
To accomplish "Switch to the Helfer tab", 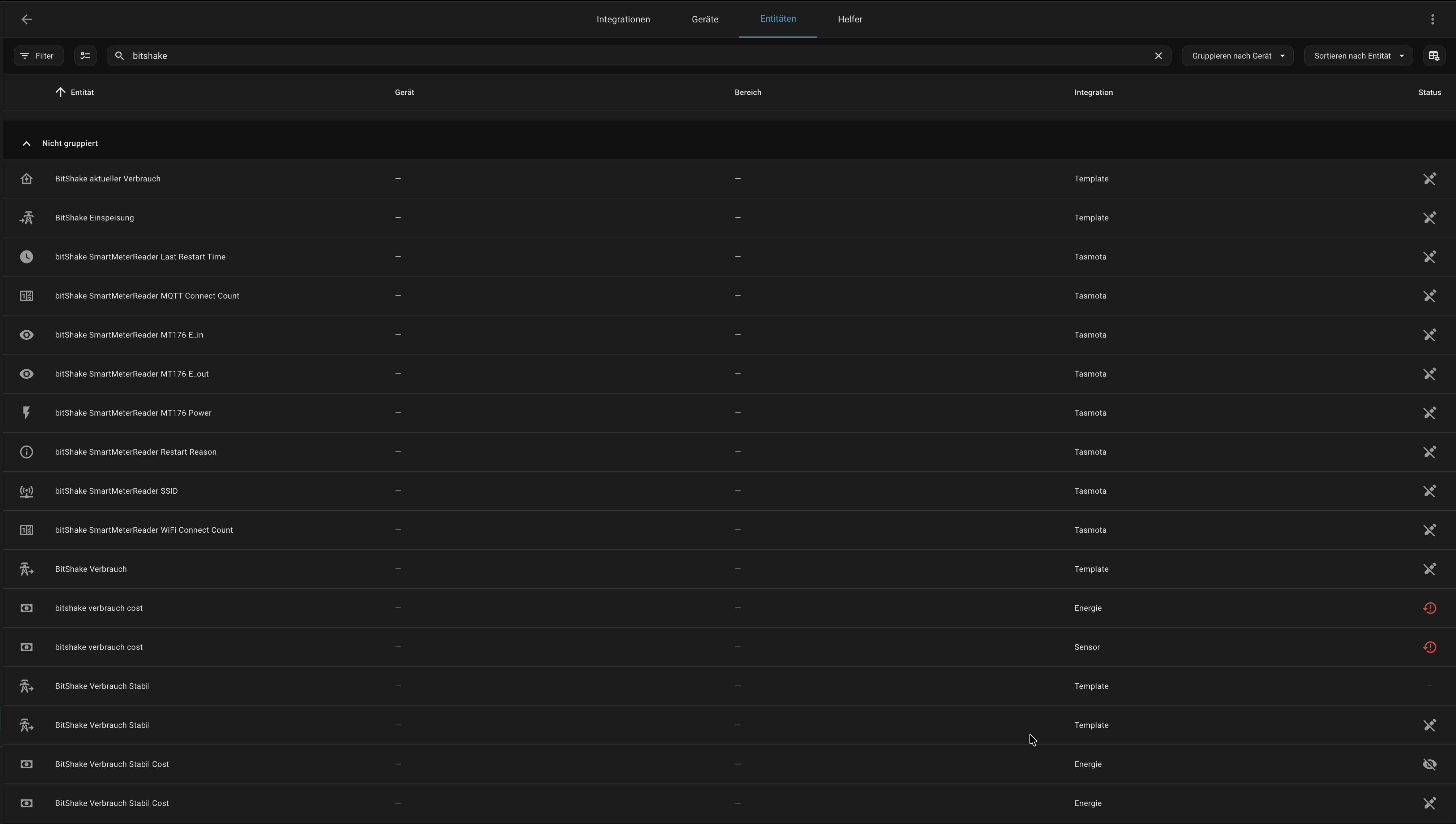I will (x=849, y=19).
